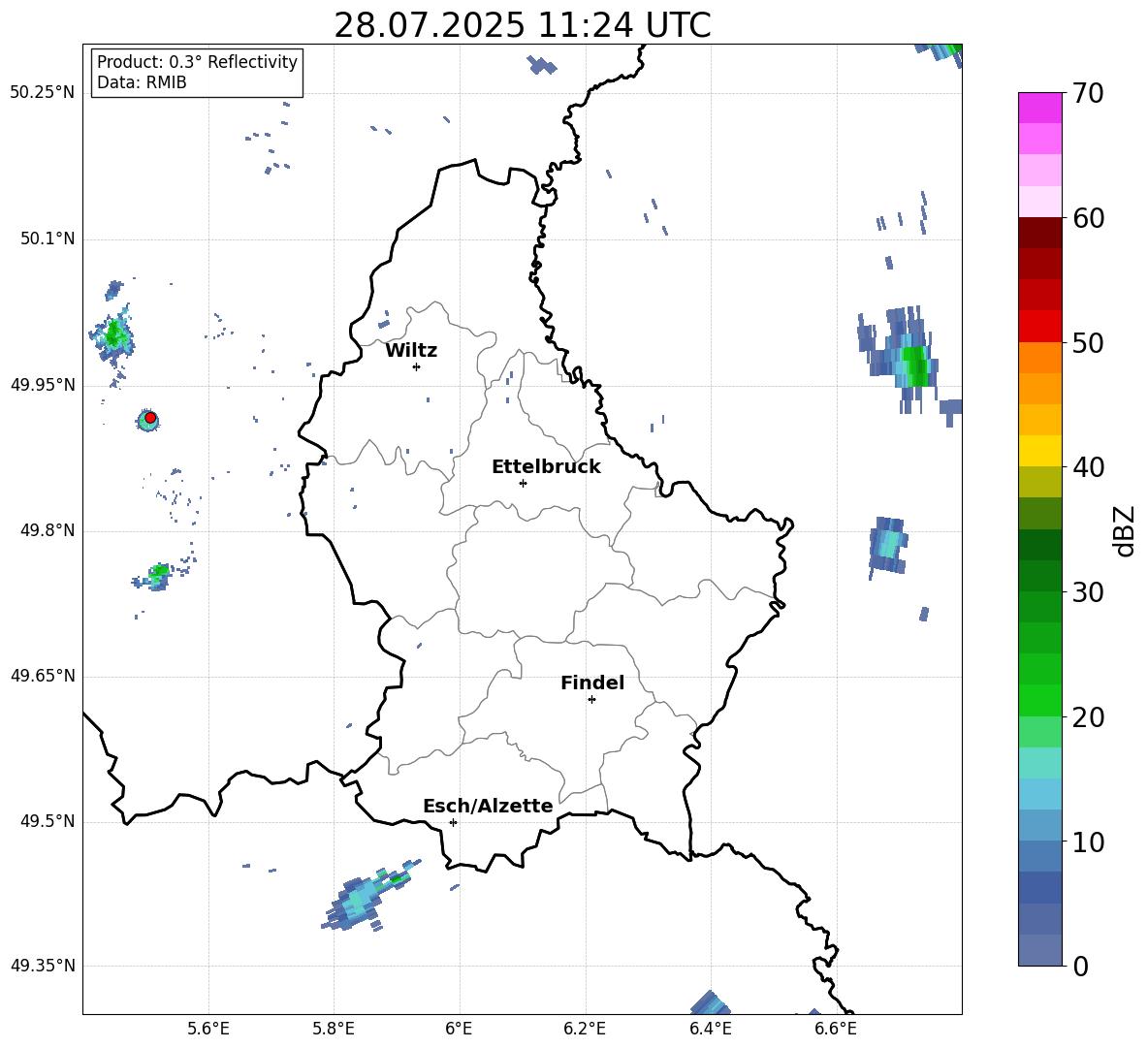This screenshot has height=1048, width=1148.
Task: Click the 50 tick on colorbar
Action: [1088, 342]
